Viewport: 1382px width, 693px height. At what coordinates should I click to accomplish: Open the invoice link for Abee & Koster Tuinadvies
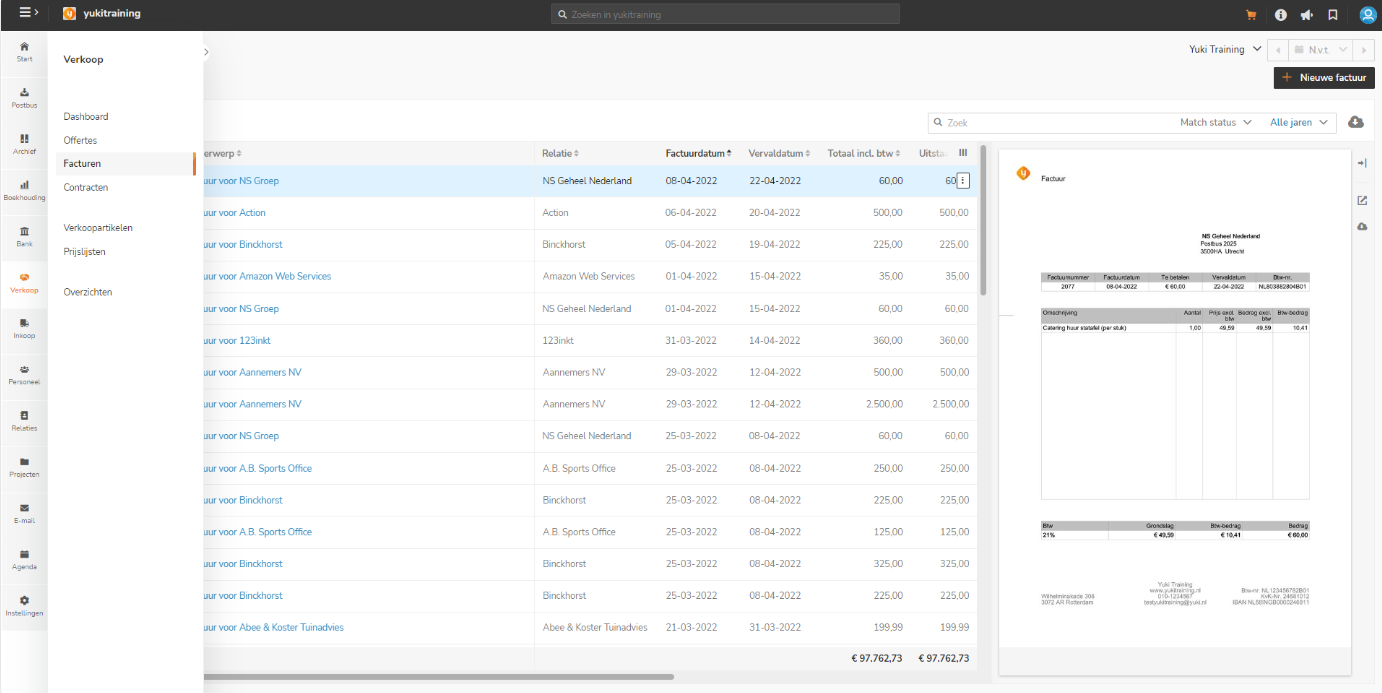[274, 628]
